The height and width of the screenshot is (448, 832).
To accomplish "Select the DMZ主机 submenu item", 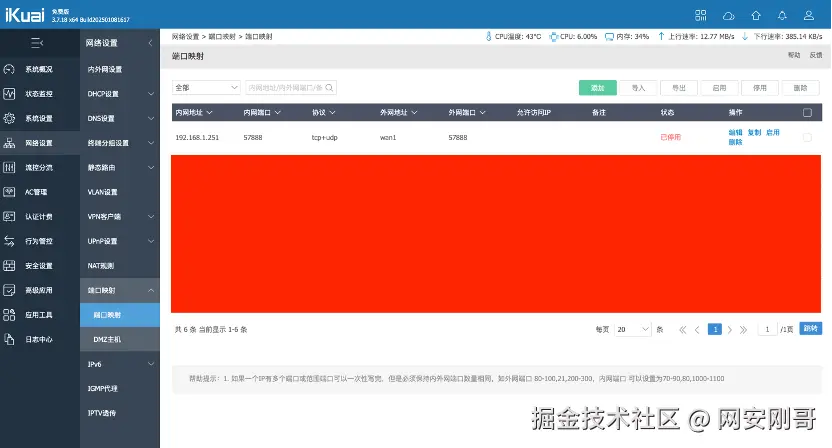I will [119, 339].
